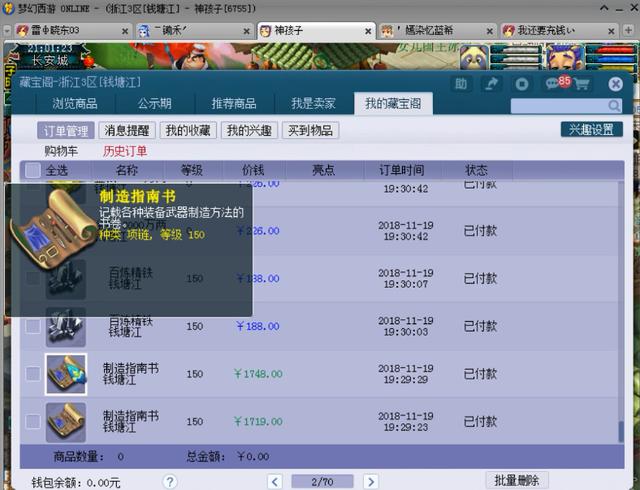Click the 价钱 column header

click(x=253, y=170)
